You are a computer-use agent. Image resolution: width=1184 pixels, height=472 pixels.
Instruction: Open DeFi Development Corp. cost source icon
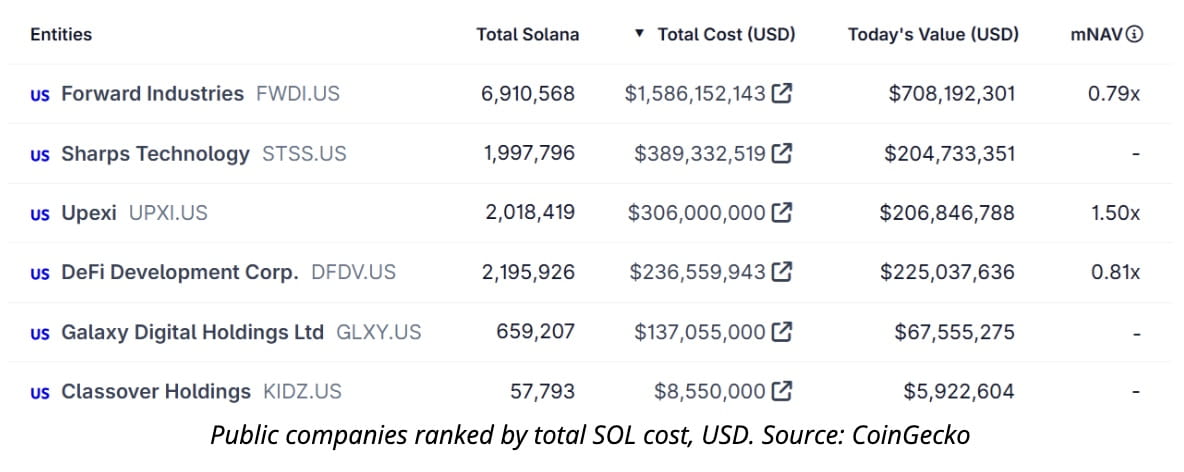pos(782,272)
